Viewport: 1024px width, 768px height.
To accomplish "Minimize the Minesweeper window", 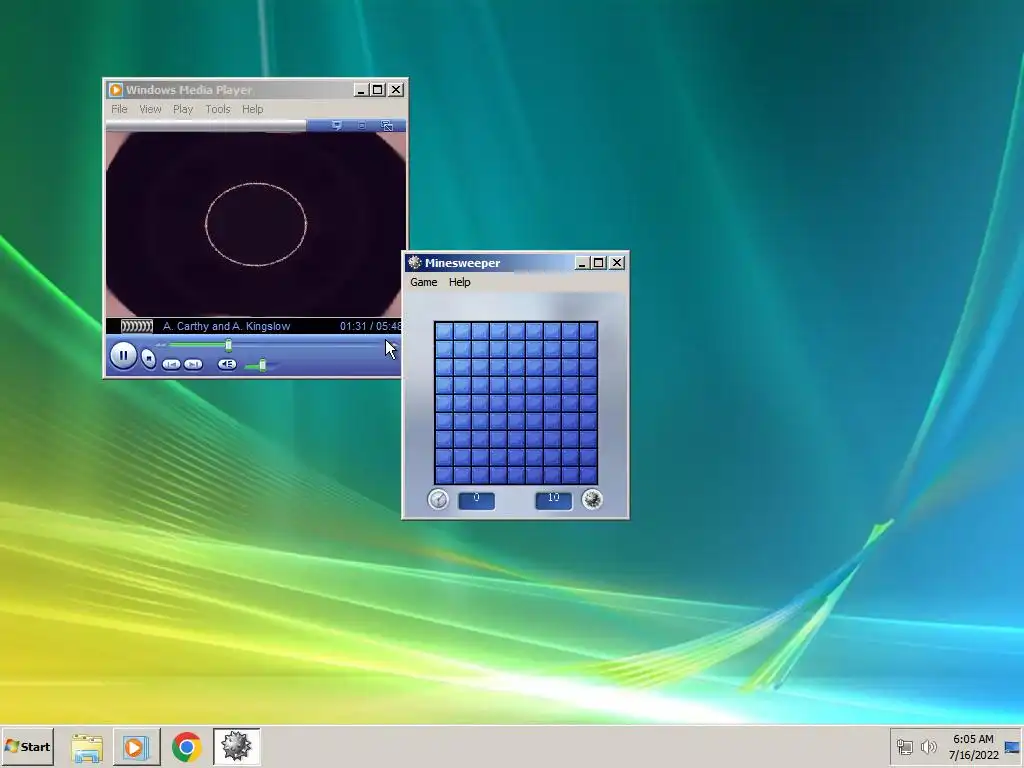I will click(x=581, y=263).
